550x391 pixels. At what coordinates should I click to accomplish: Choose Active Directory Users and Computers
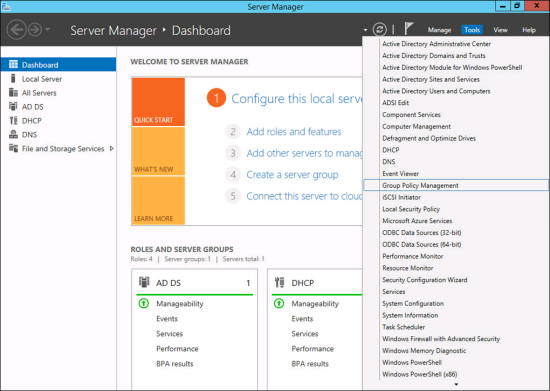coord(436,91)
